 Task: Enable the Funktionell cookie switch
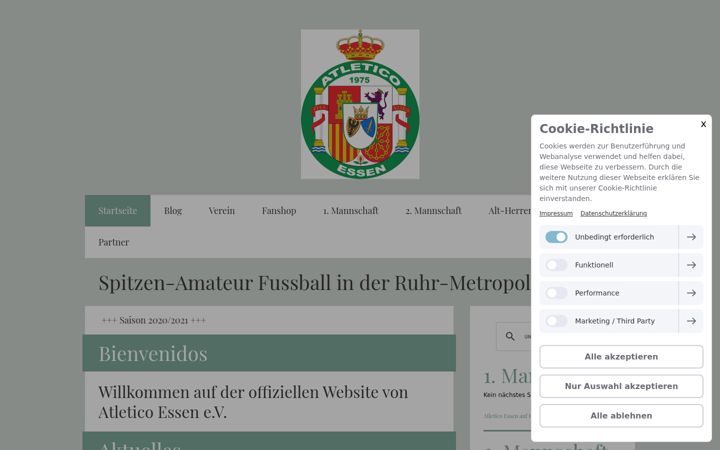tap(556, 265)
